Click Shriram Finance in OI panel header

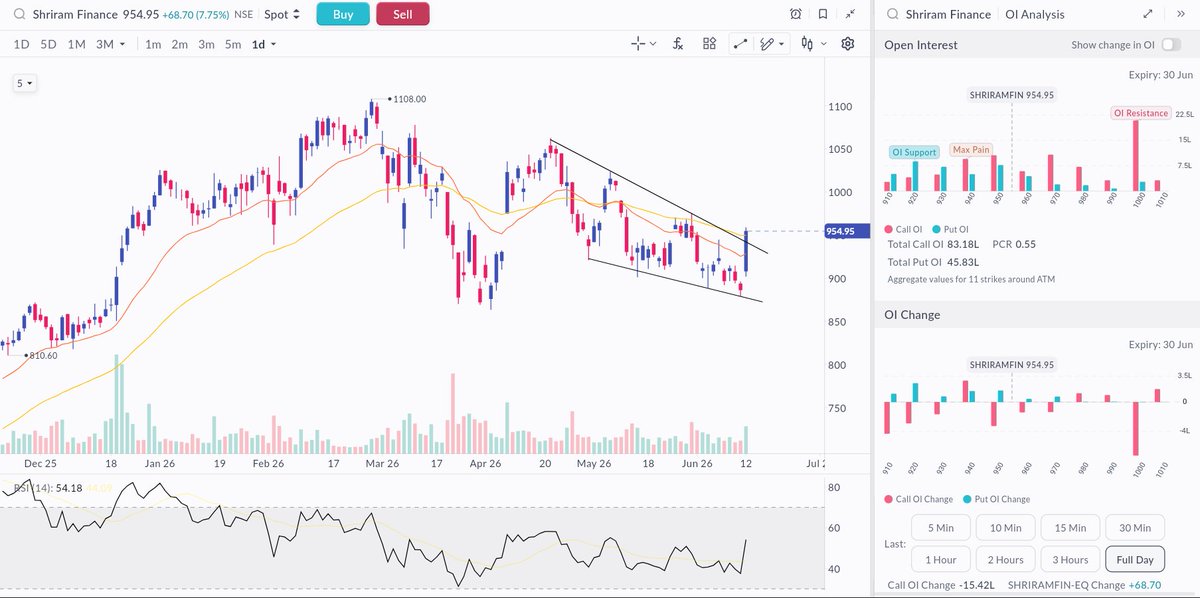[948, 14]
